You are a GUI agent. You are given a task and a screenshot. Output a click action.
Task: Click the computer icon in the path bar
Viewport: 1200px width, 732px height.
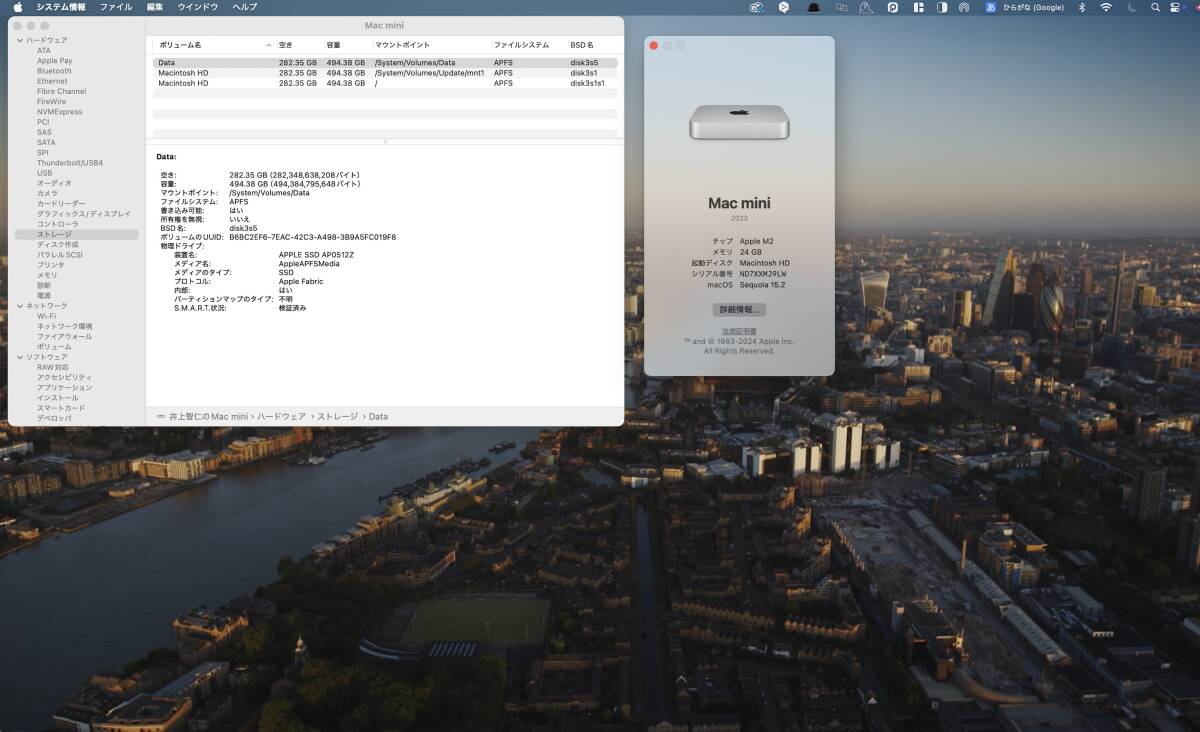click(x=161, y=416)
